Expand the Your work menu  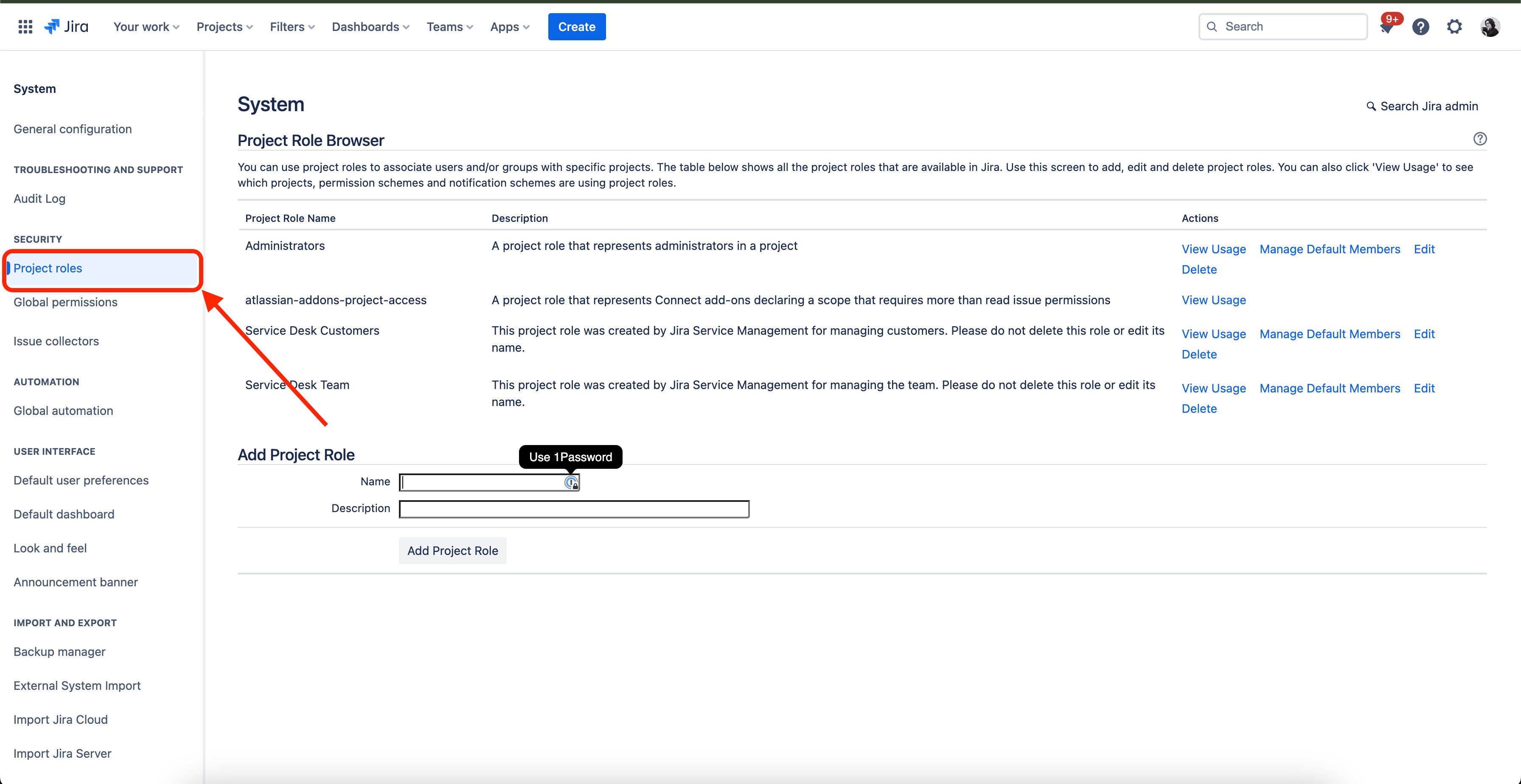click(146, 27)
